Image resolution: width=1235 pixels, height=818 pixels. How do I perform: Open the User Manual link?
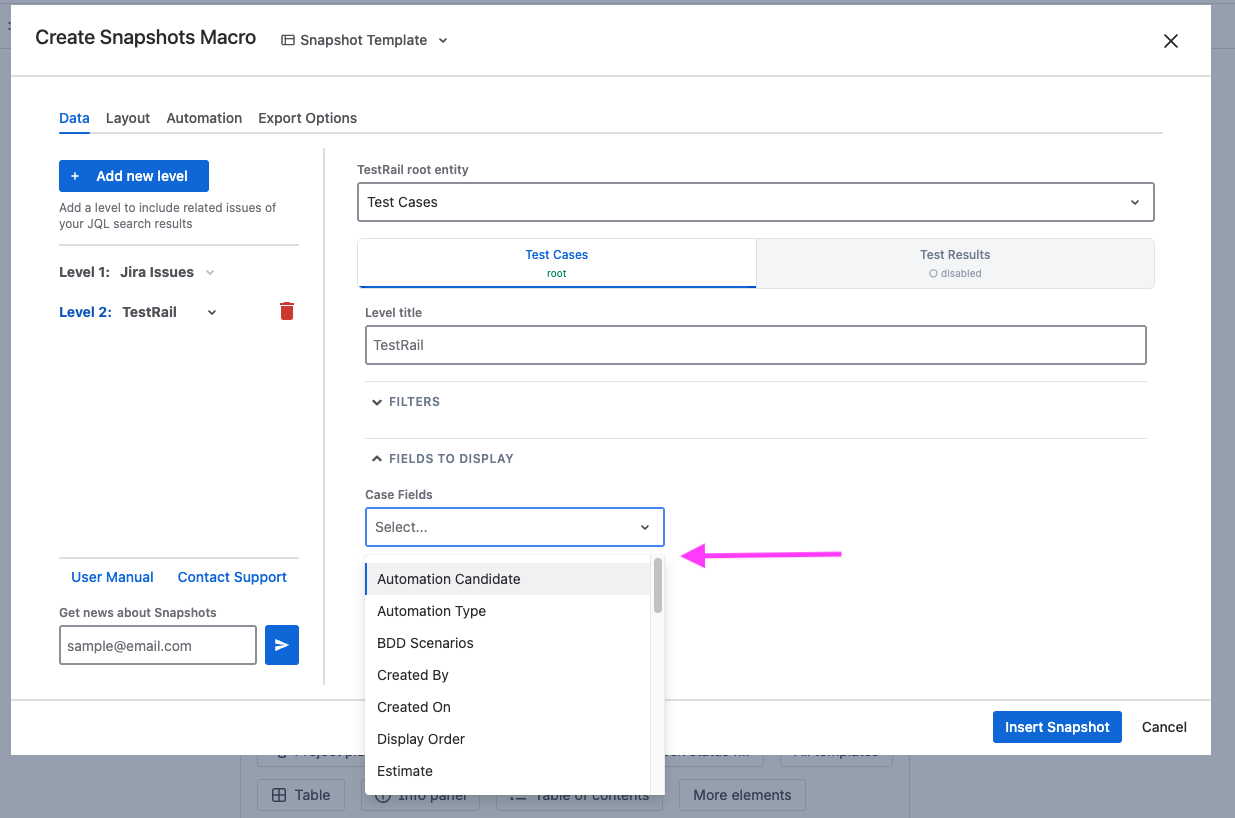click(x=112, y=577)
